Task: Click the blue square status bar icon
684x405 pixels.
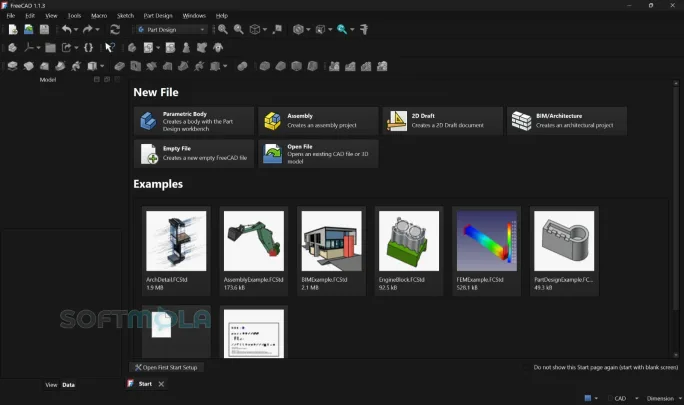Action: tap(588, 398)
